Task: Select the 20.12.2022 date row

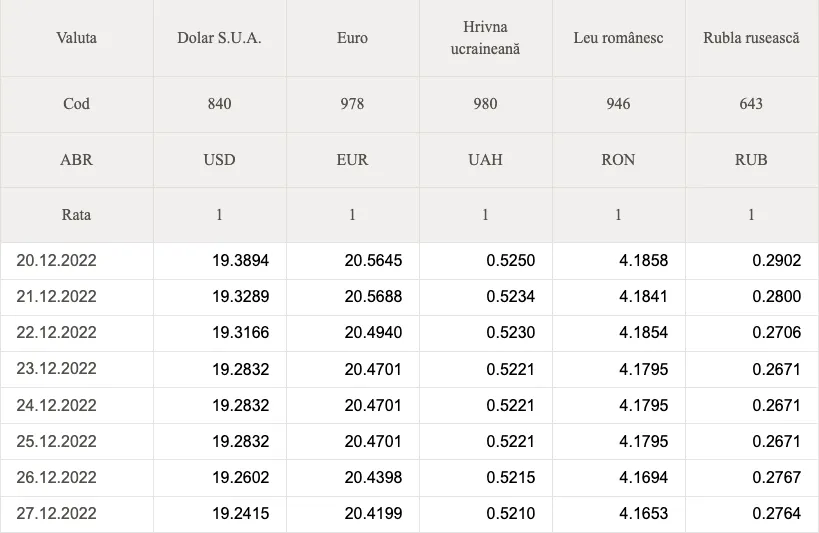Action: coord(410,260)
